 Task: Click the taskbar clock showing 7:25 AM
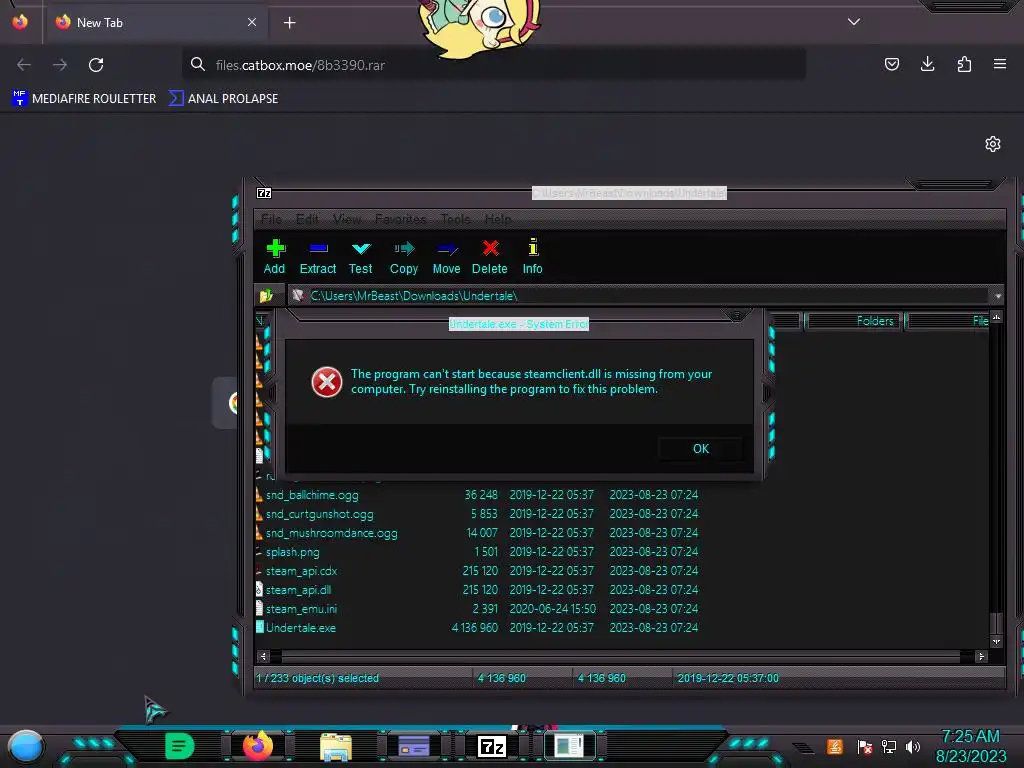click(971, 746)
